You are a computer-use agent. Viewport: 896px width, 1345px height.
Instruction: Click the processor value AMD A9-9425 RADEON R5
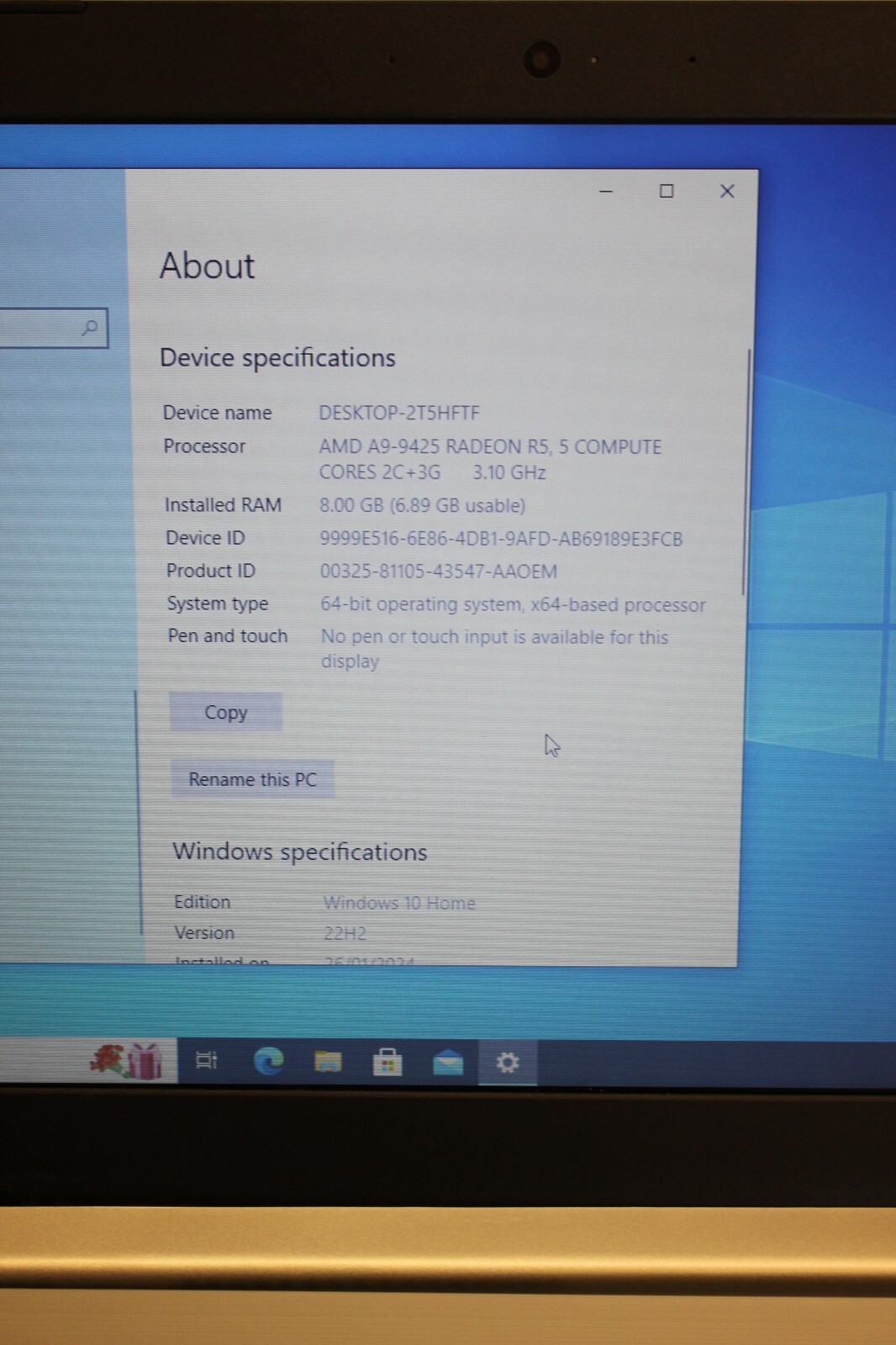click(x=490, y=459)
